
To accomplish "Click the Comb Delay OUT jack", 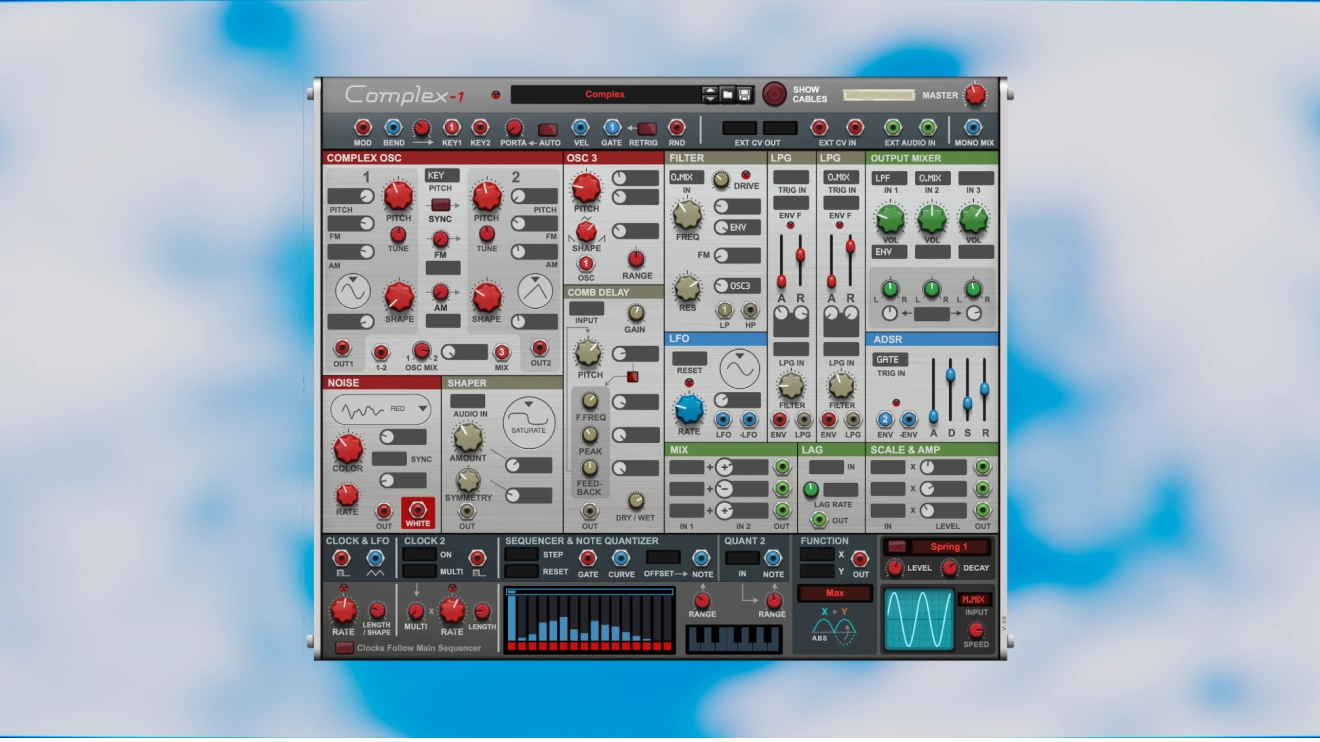I will pyautogui.click(x=590, y=511).
